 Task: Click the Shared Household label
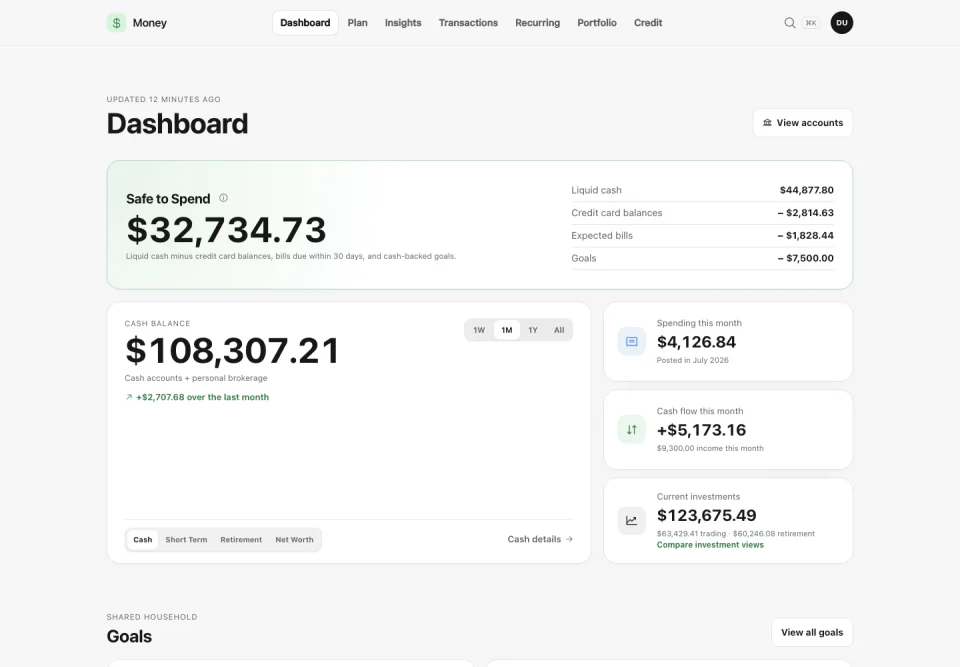[152, 617]
